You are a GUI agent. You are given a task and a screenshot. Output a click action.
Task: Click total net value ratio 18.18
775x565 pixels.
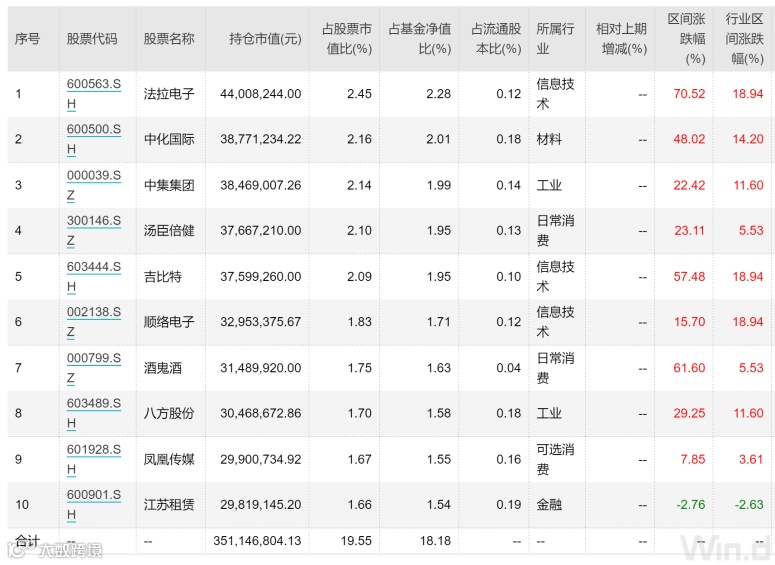(435, 541)
